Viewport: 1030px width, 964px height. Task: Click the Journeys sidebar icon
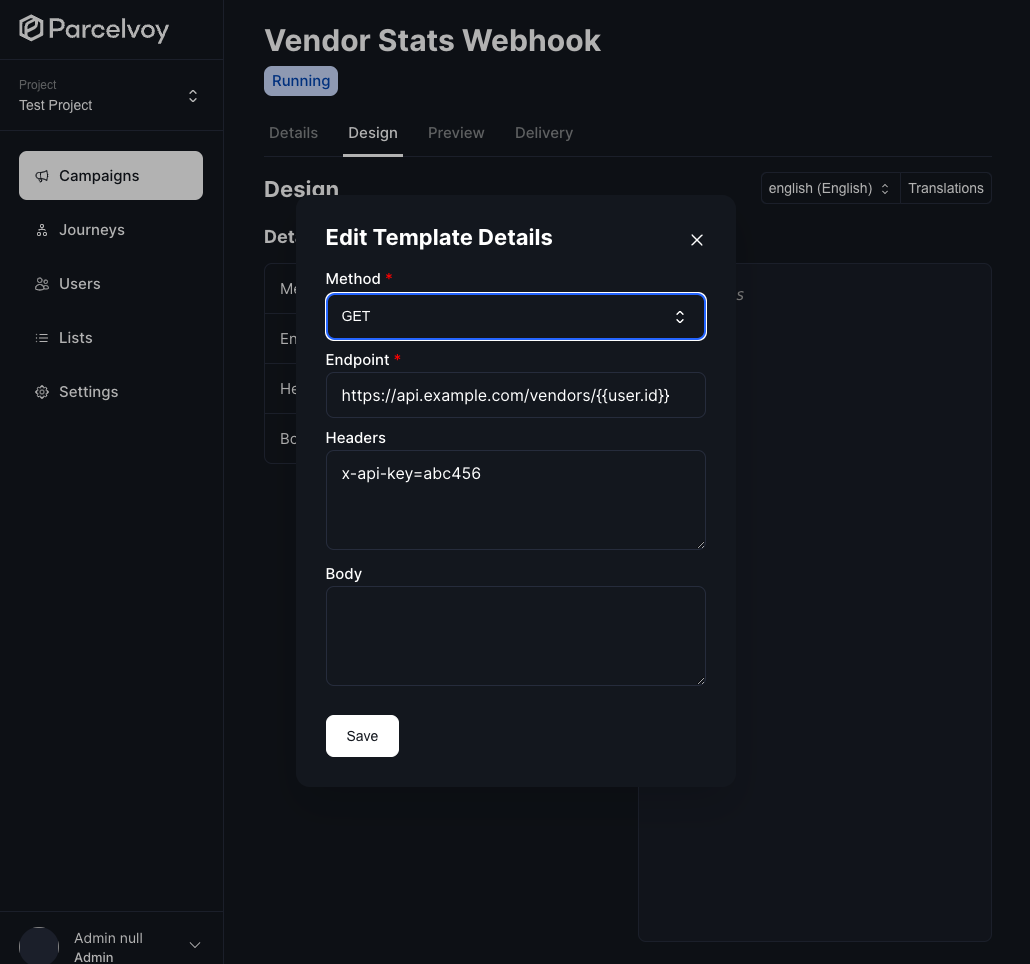(x=42, y=230)
